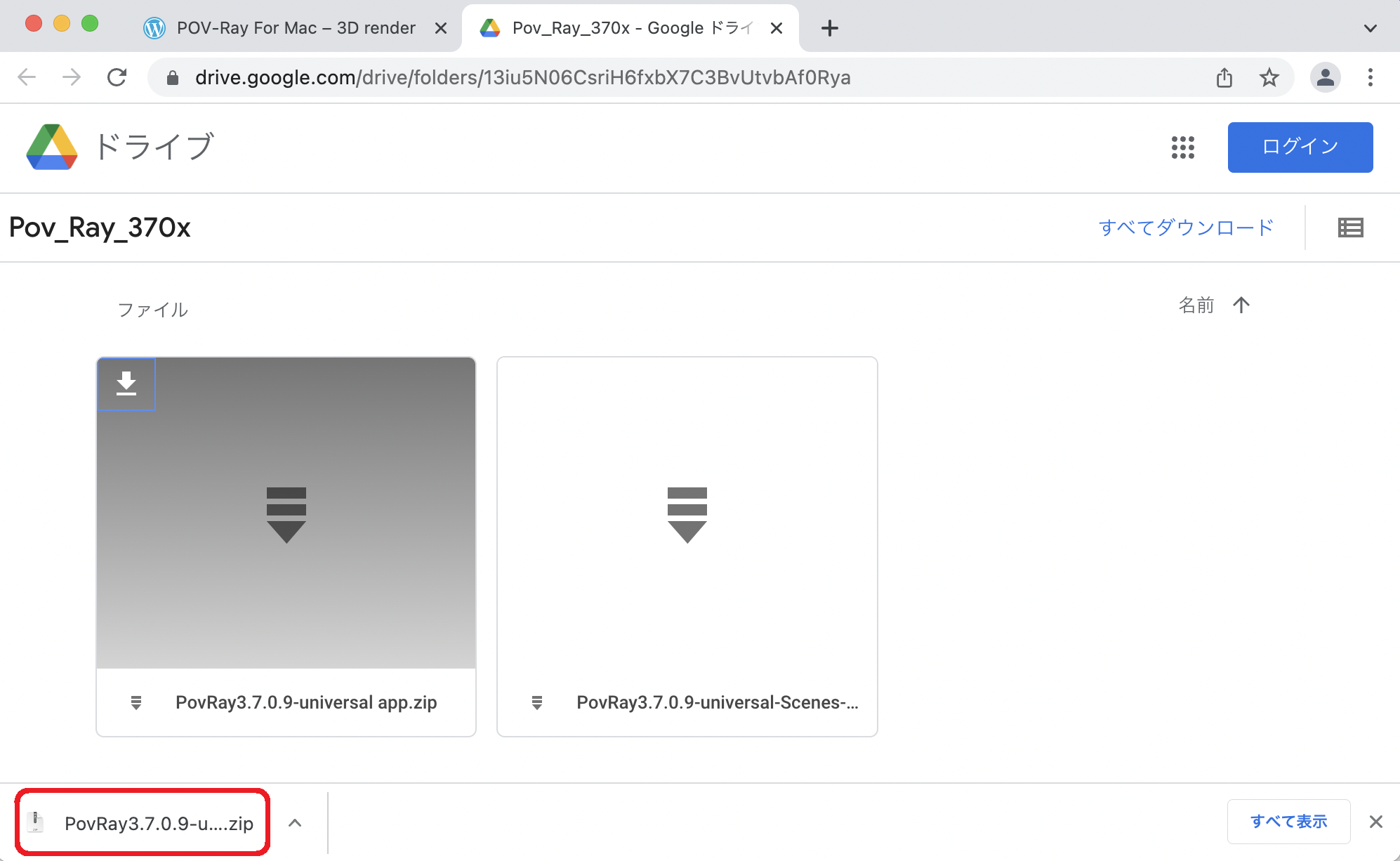Switch to list view layout icon
Viewport: 1400px width, 861px height.
click(x=1350, y=228)
